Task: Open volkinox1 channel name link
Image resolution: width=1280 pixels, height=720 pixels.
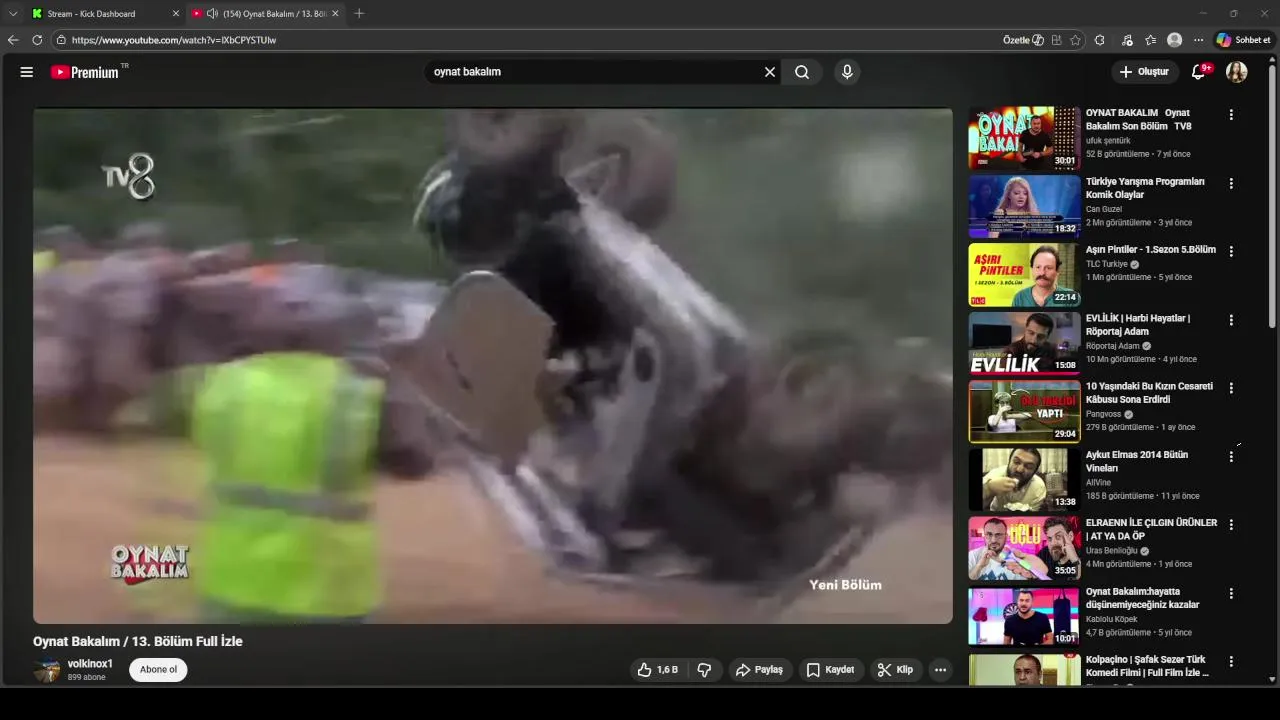Action: pyautogui.click(x=90, y=664)
